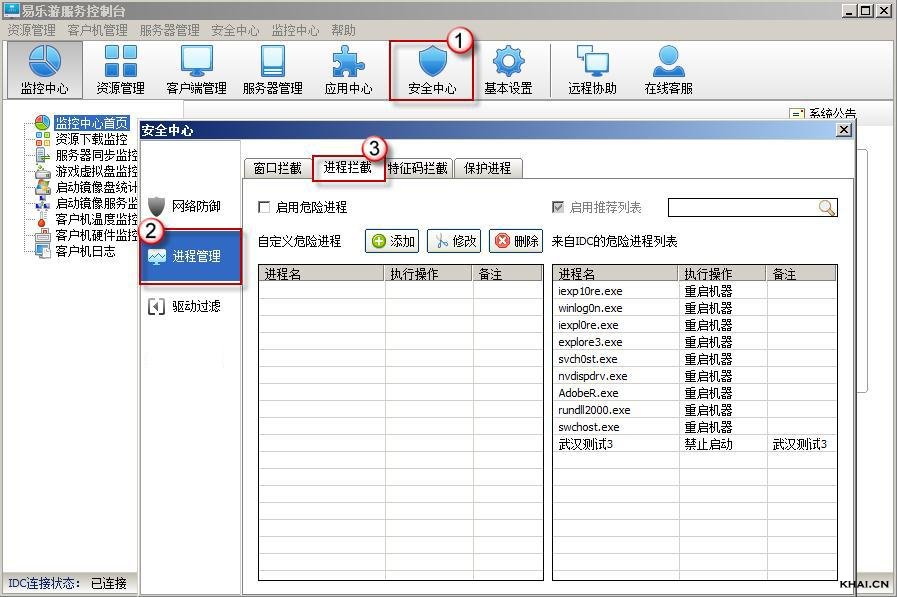Viewport: 897px width, 597px height.
Task: Click the 资源管理 resource management icon
Action: click(x=120, y=70)
